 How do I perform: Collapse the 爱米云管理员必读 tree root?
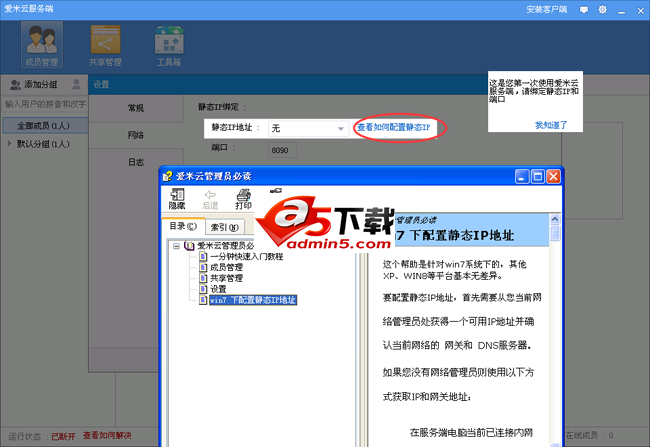point(176,246)
